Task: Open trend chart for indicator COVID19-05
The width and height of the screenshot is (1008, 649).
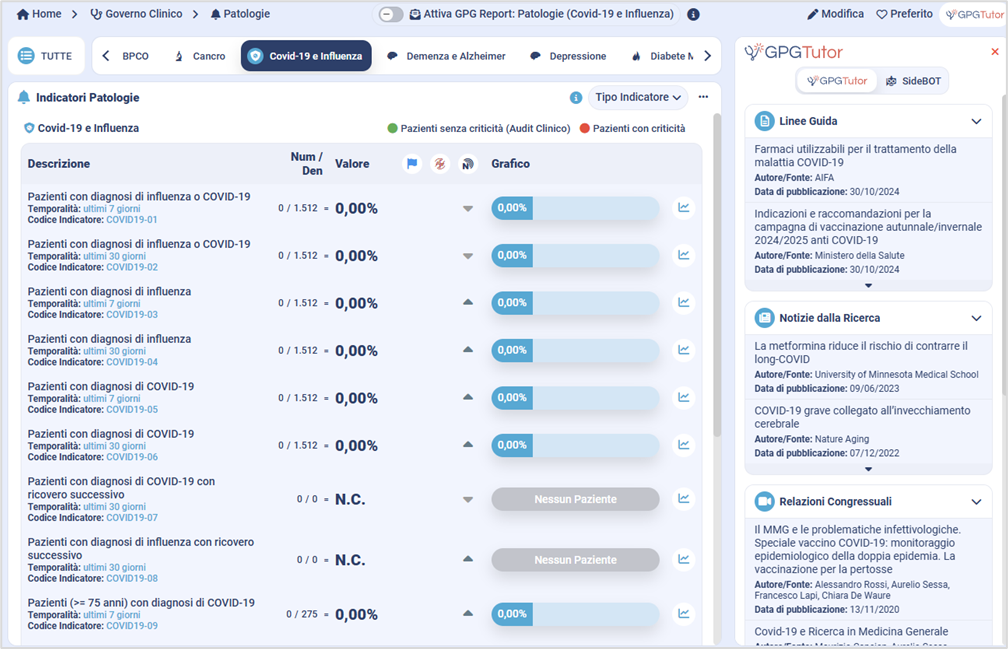Action: click(684, 398)
